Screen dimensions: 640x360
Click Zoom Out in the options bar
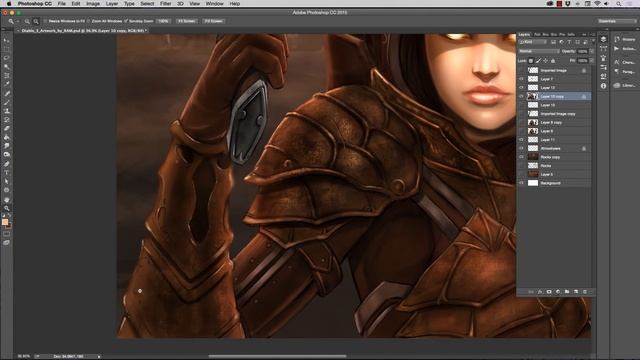coord(36,21)
